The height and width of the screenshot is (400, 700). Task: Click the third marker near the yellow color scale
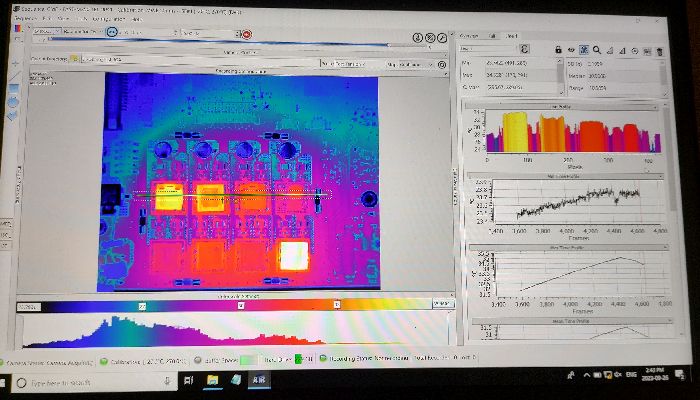[337, 304]
